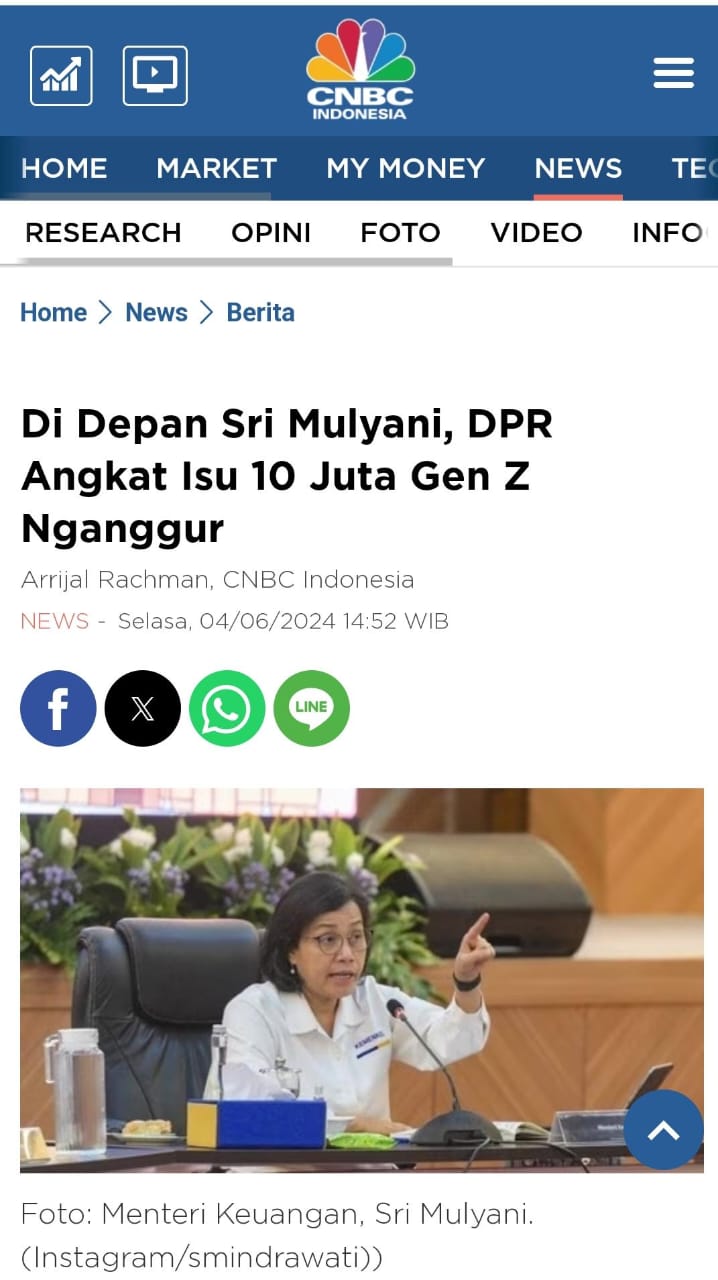
Task: Share the article via LINE
Action: [x=312, y=708]
